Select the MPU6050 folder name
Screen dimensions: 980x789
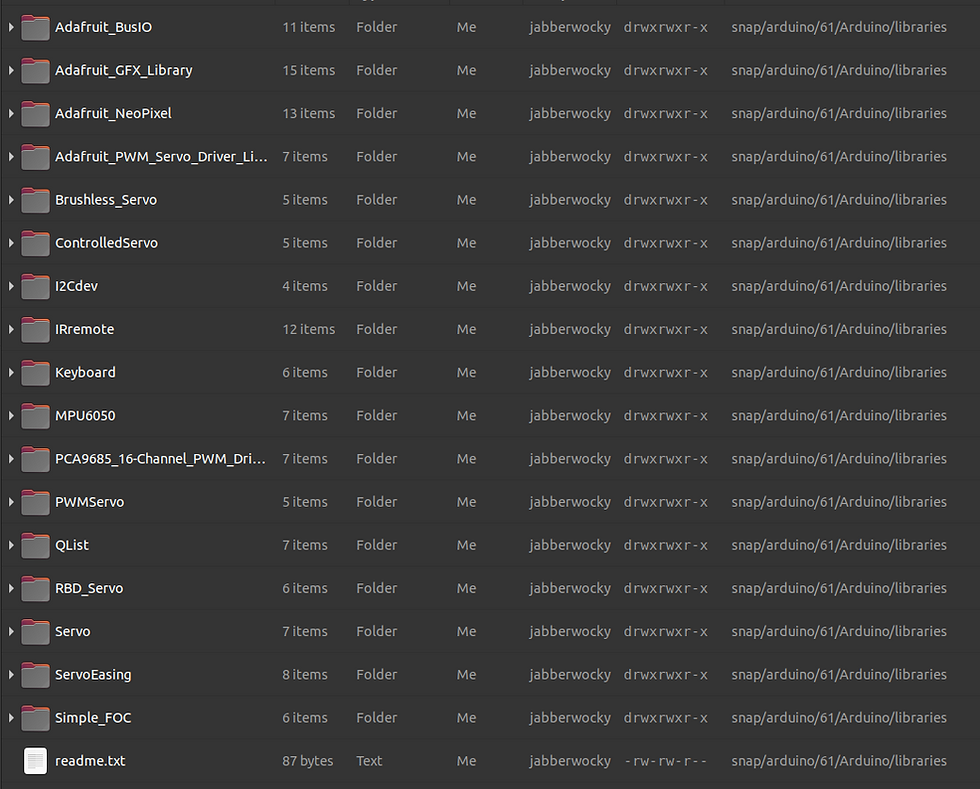tap(85, 416)
